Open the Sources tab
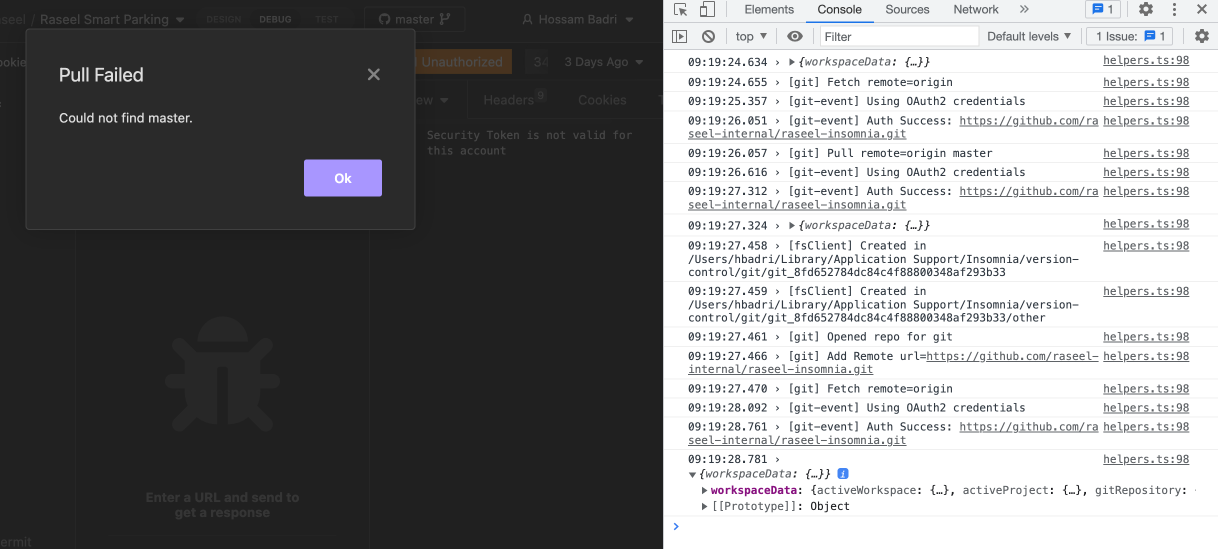The image size is (1221, 549). (x=907, y=9)
